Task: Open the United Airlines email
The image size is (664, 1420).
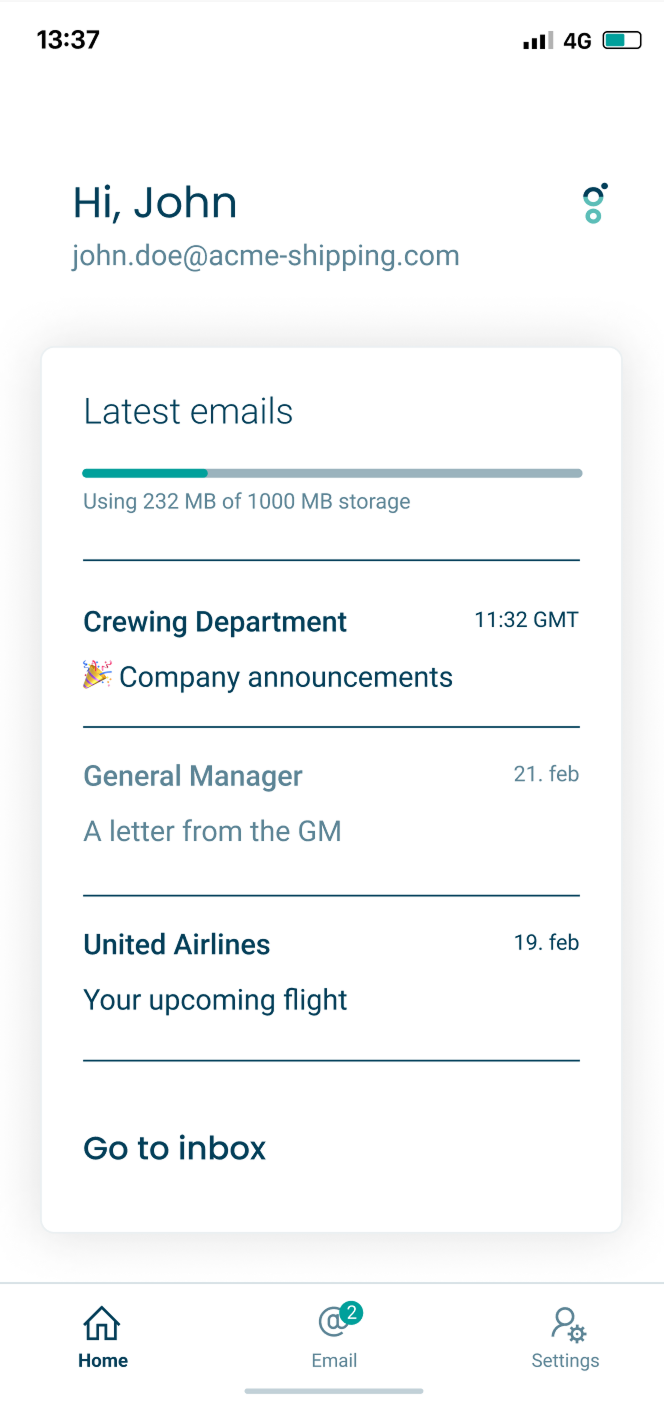Action: point(330,971)
